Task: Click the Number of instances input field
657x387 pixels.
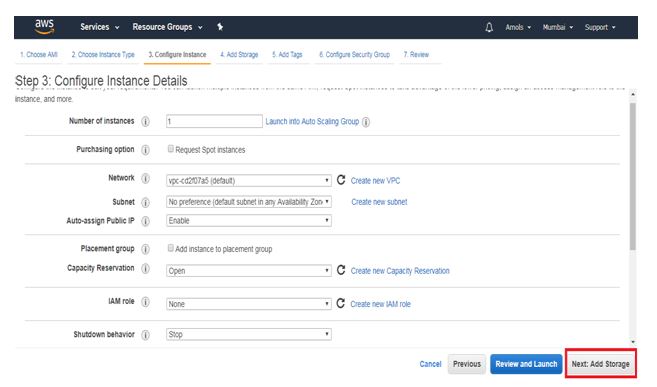Action: point(214,121)
